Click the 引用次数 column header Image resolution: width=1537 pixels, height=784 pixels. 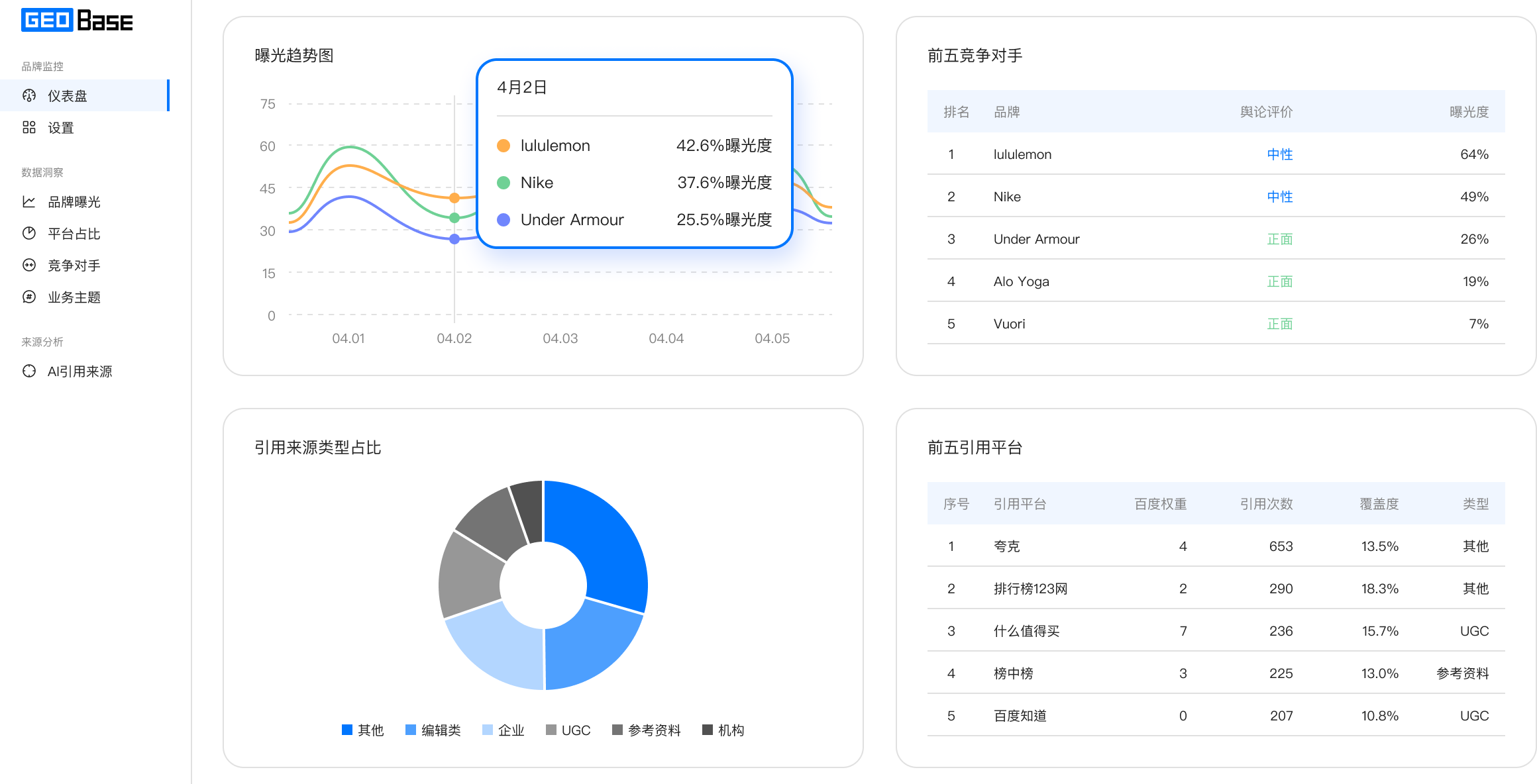point(1267,504)
